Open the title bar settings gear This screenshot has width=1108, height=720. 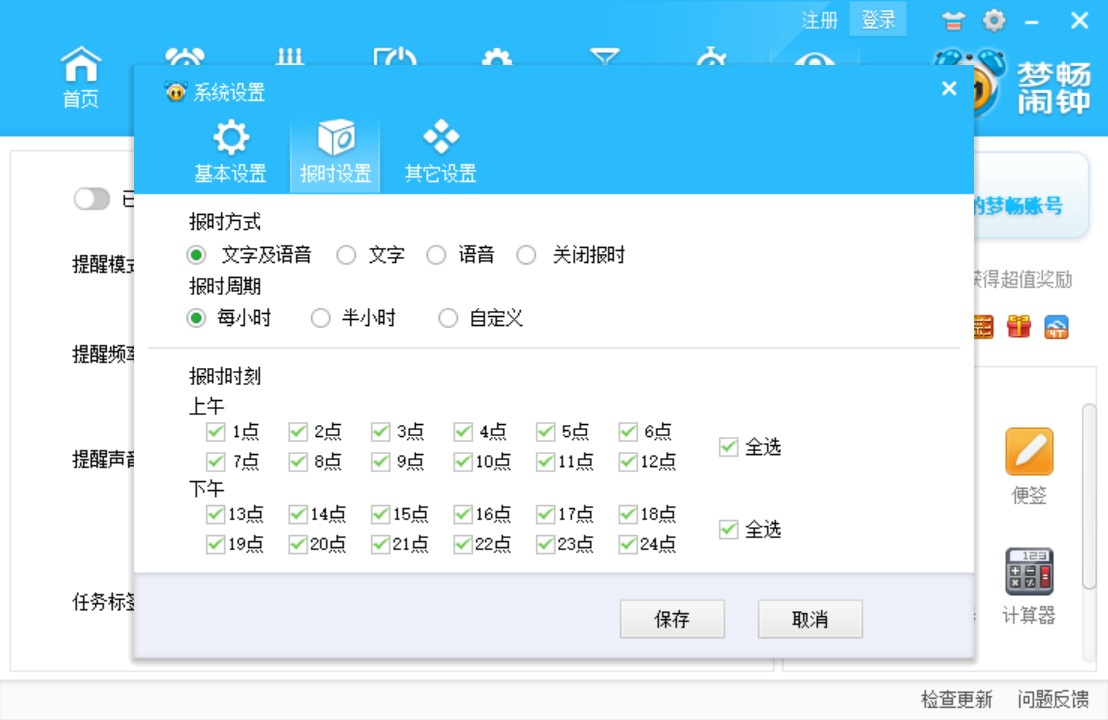994,19
